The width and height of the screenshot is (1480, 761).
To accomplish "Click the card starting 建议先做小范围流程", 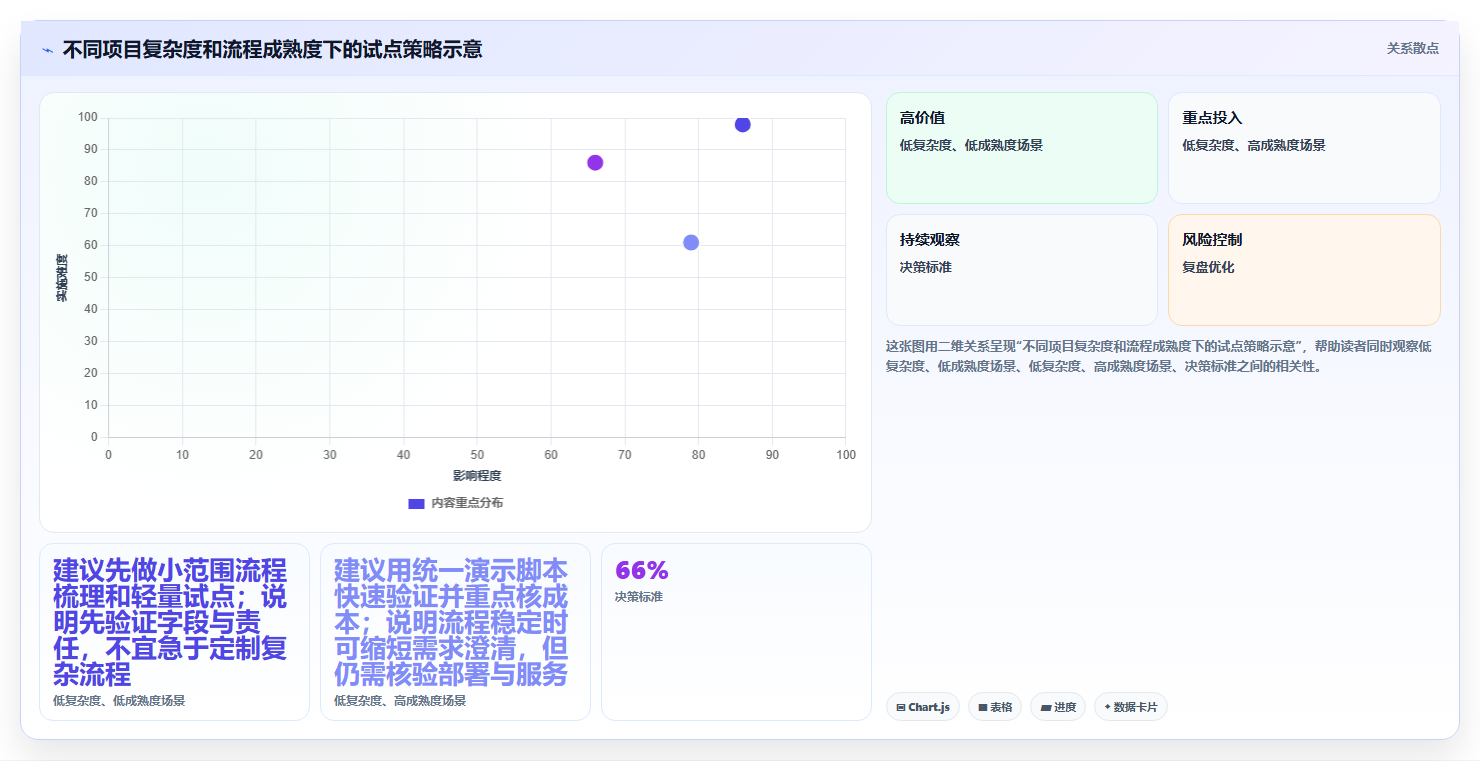I will pos(174,631).
